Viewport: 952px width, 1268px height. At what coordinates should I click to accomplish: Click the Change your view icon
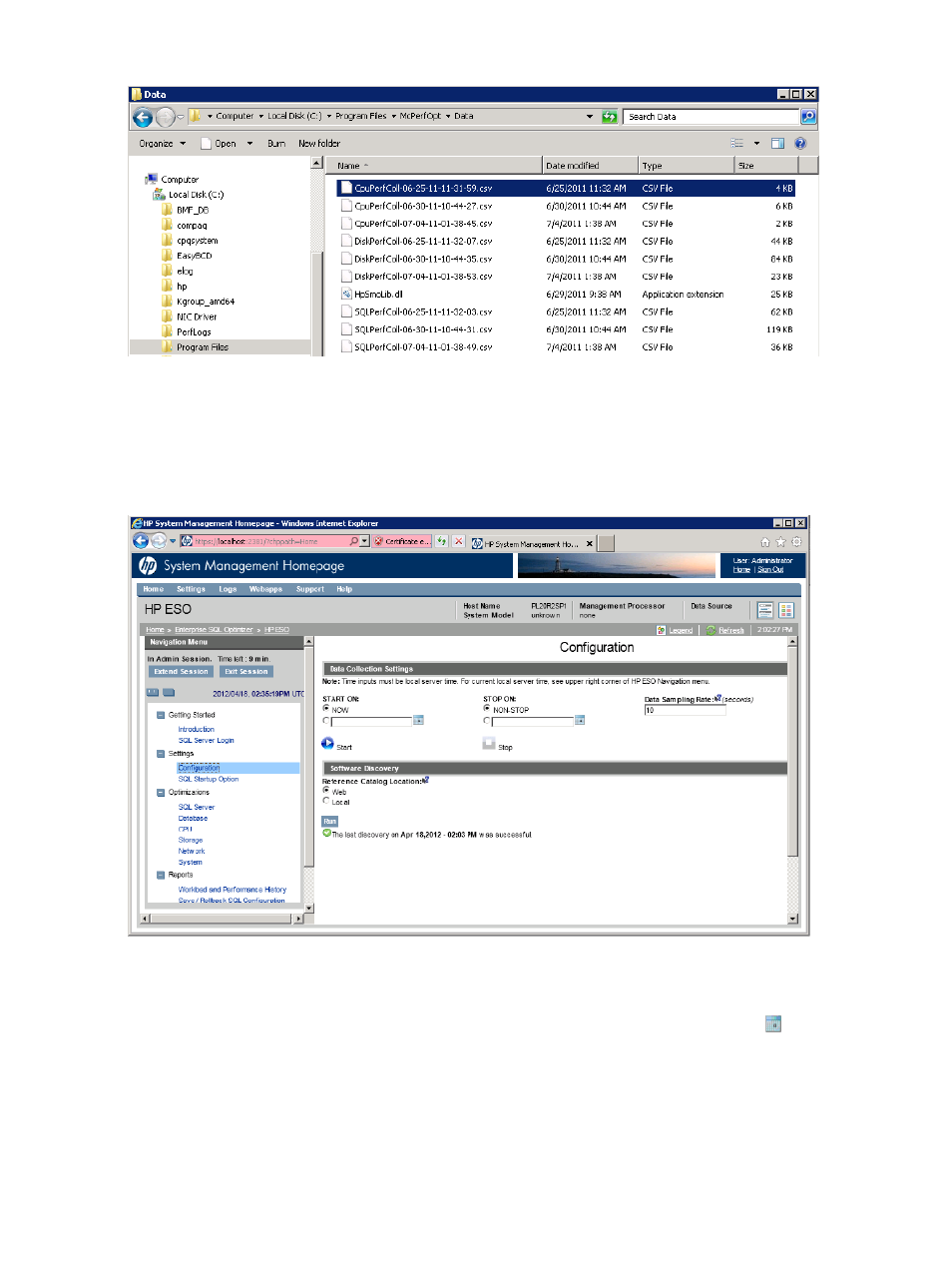click(737, 144)
